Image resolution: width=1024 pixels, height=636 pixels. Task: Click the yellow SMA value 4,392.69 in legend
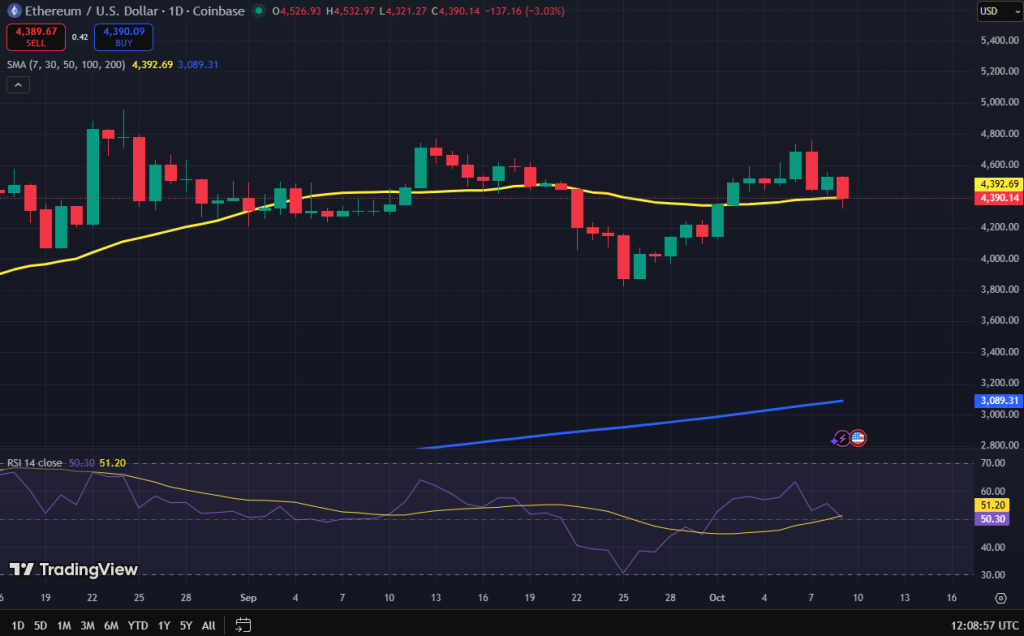point(152,65)
